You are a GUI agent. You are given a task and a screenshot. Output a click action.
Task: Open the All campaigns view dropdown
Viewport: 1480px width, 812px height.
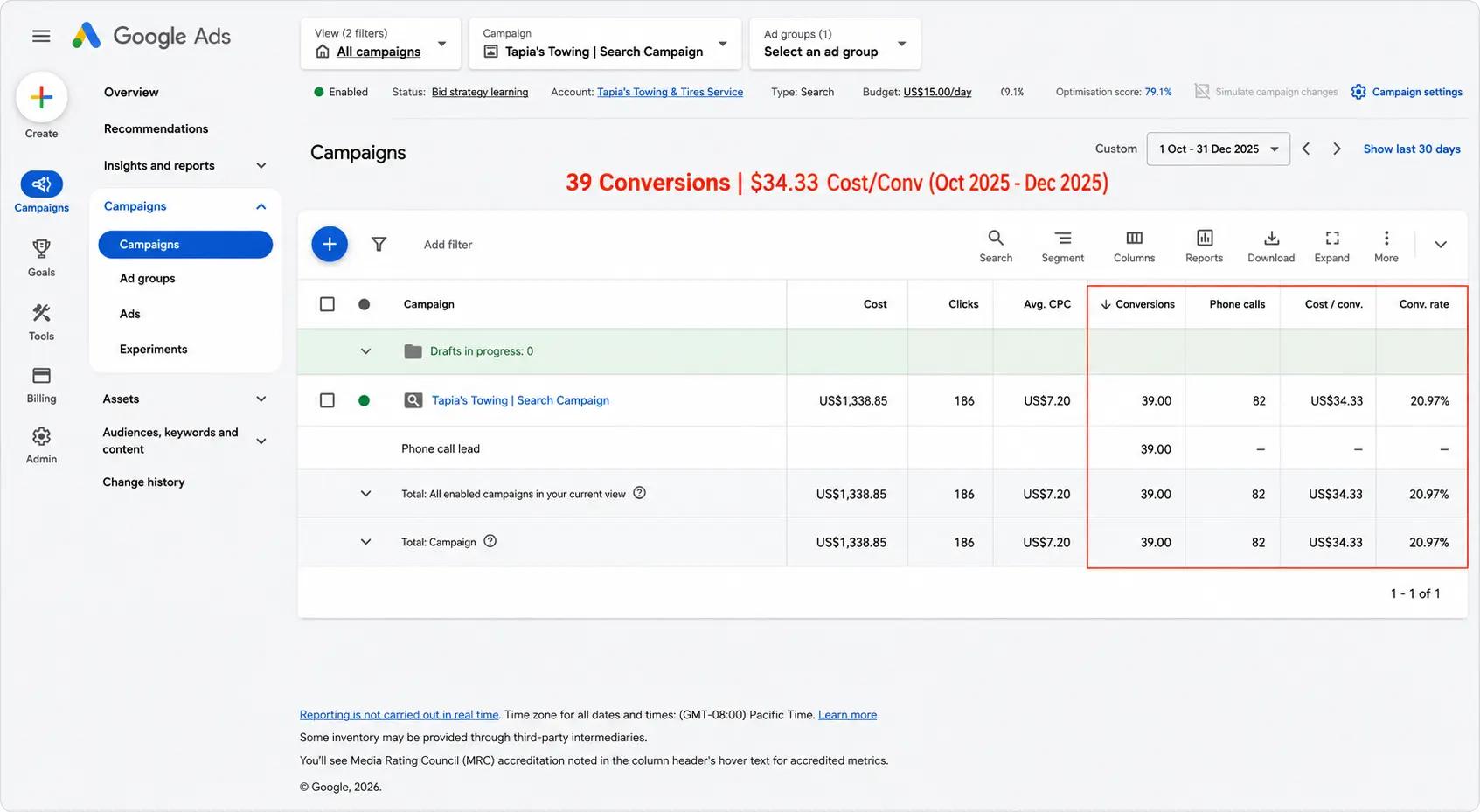(381, 44)
